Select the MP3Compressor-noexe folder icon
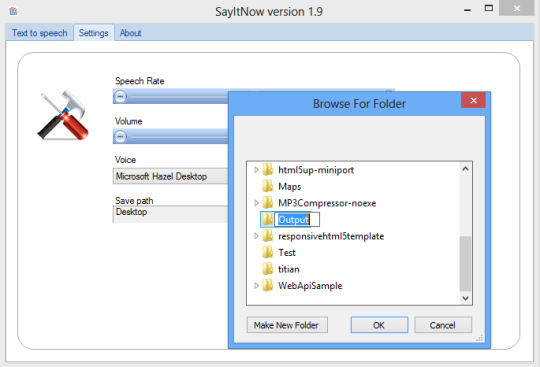The image size is (540, 367). click(268, 202)
